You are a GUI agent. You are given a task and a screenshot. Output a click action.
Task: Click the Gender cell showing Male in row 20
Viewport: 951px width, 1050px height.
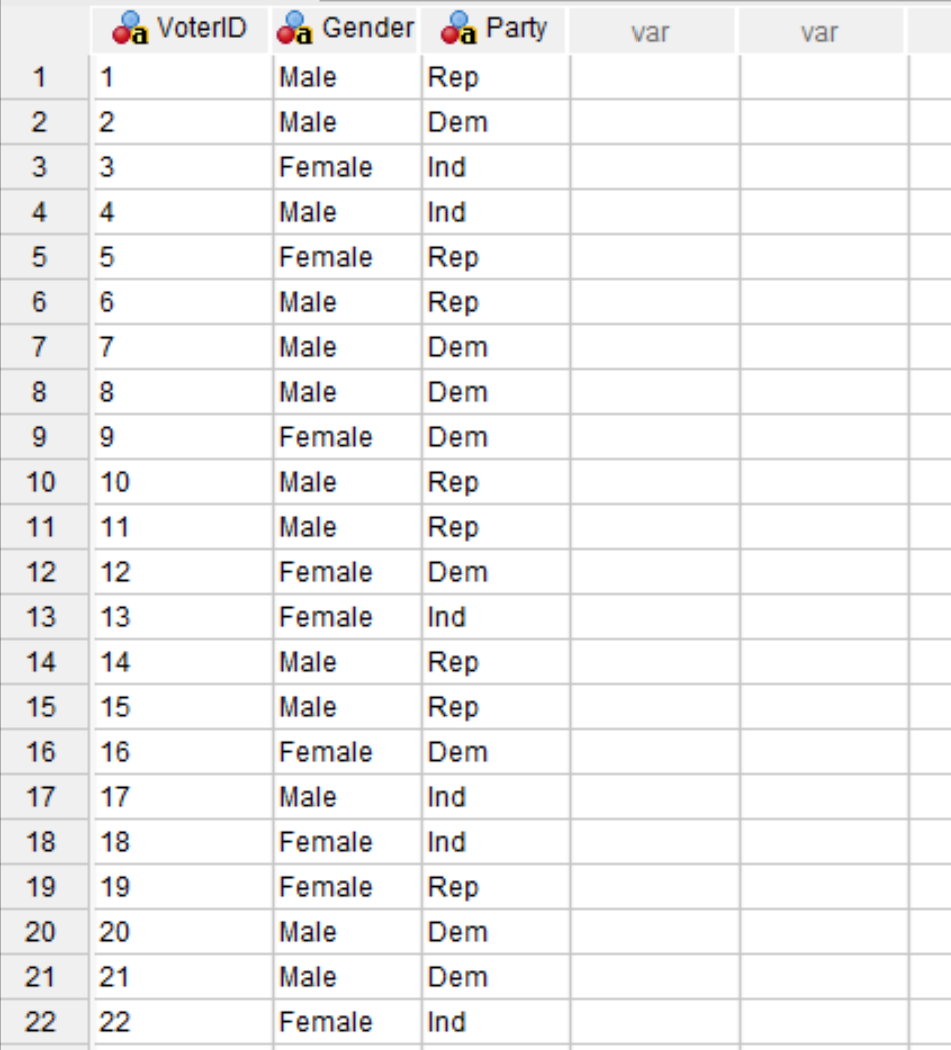click(345, 932)
